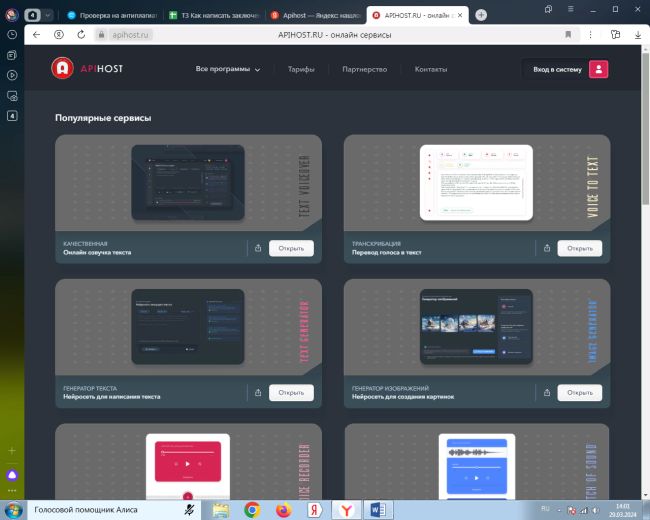This screenshot has height=520, width=650.
Task: Click the Image Generator preview thumbnail
Action: [476, 327]
